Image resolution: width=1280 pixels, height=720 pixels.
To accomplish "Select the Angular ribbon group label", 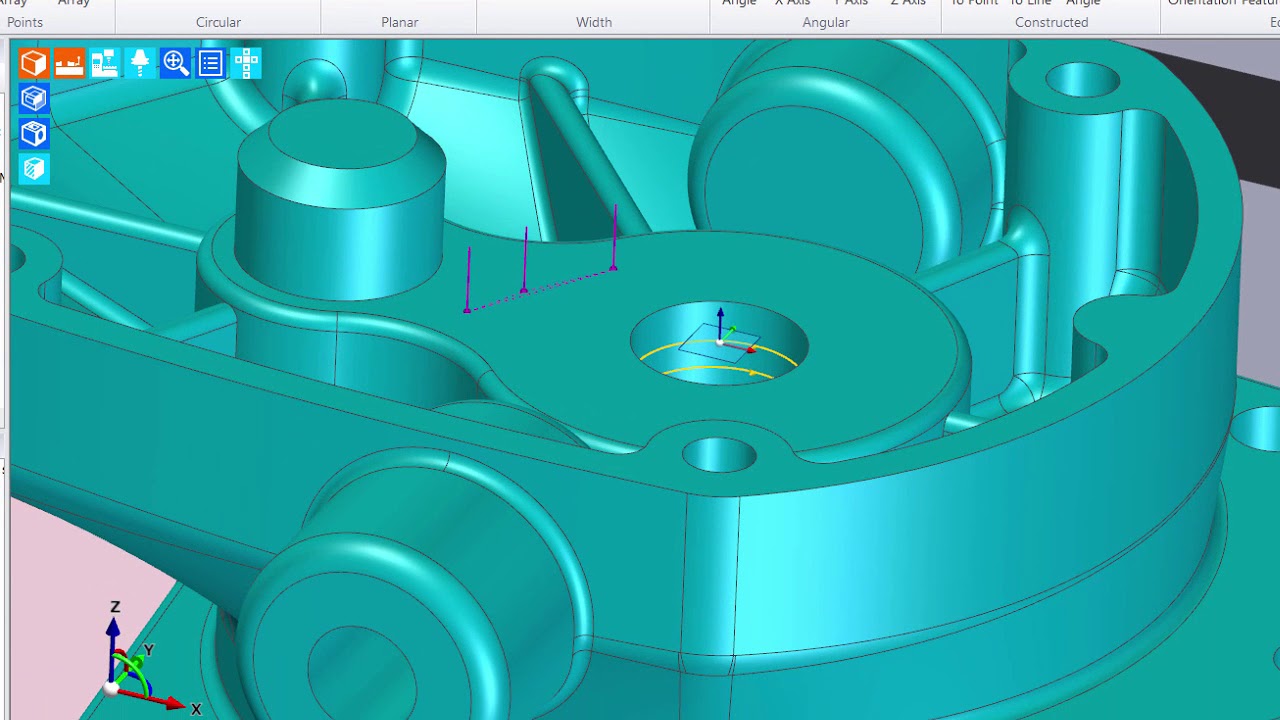I will pyautogui.click(x=826, y=22).
